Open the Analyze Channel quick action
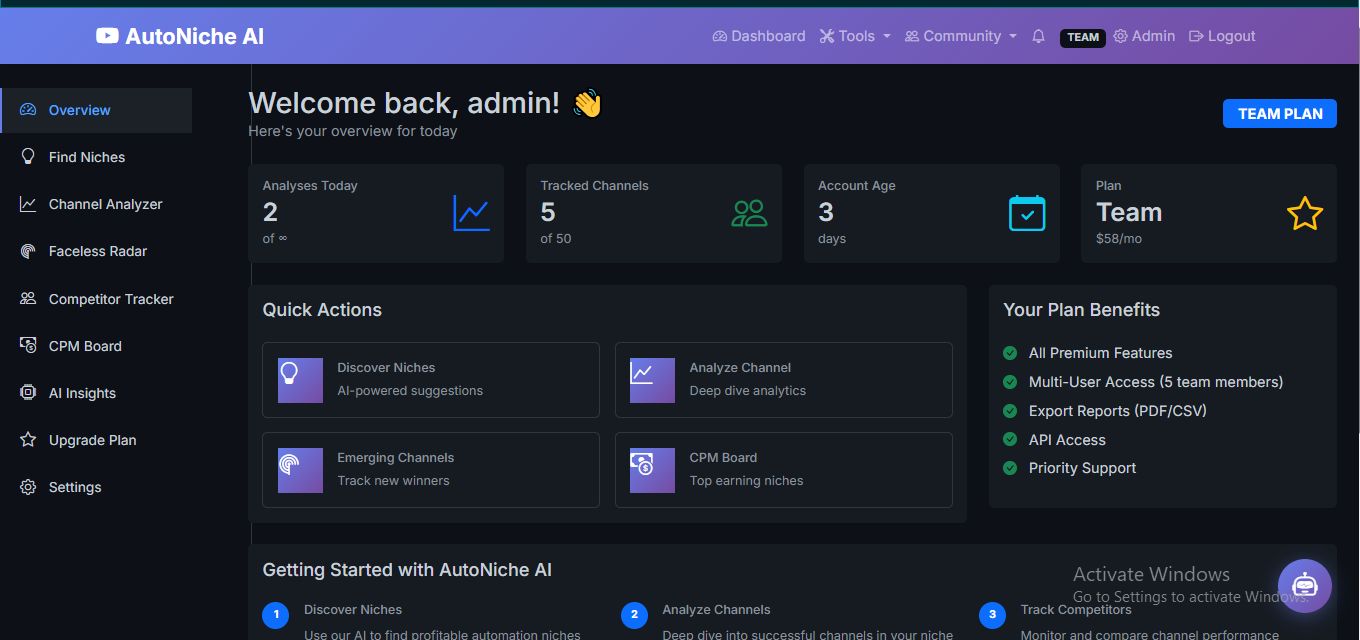Viewport: 1360px width, 640px height. pyautogui.click(x=784, y=380)
